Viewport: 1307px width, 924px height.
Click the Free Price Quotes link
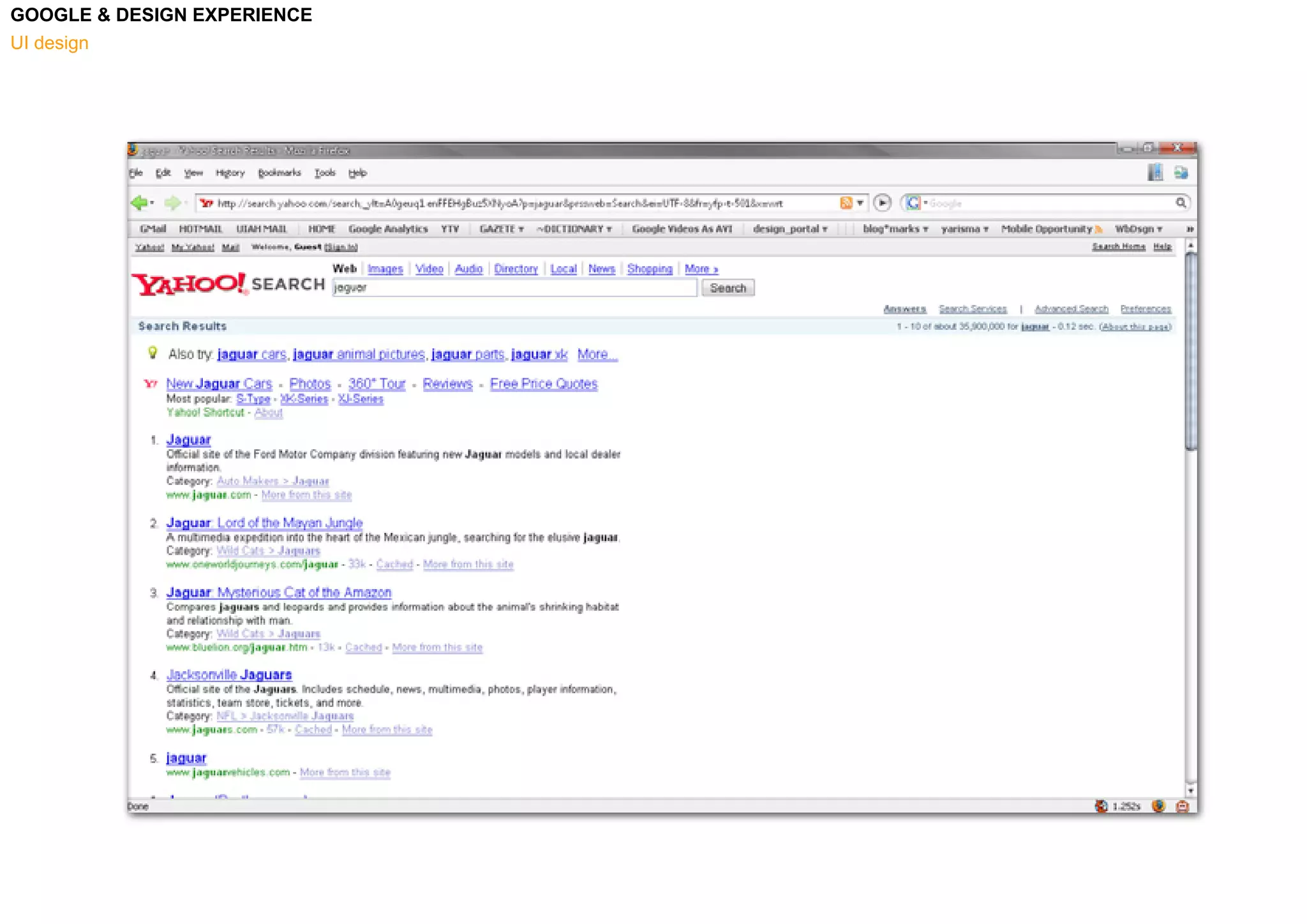point(544,384)
